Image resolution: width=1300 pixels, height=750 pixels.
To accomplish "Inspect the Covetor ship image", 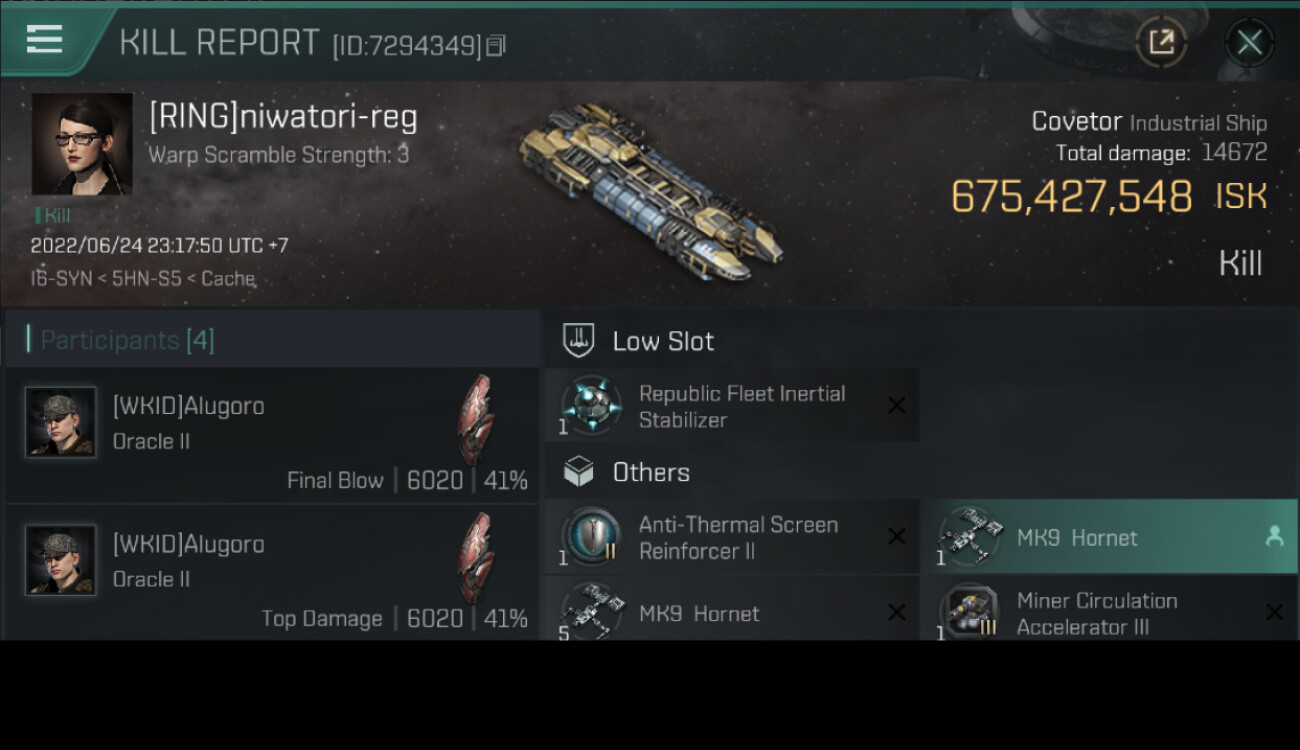I will [650, 190].
